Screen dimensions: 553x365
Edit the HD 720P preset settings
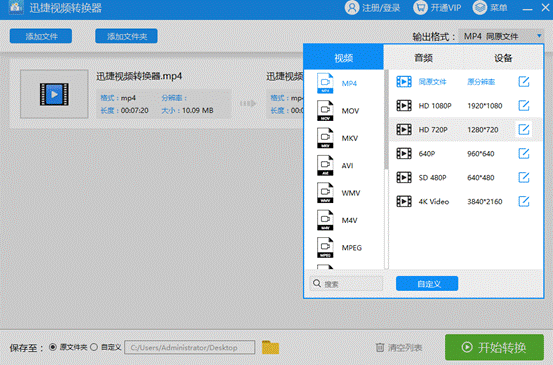coord(524,129)
